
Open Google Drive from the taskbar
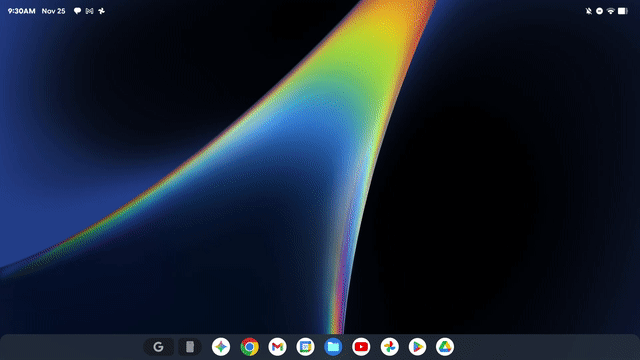point(445,347)
